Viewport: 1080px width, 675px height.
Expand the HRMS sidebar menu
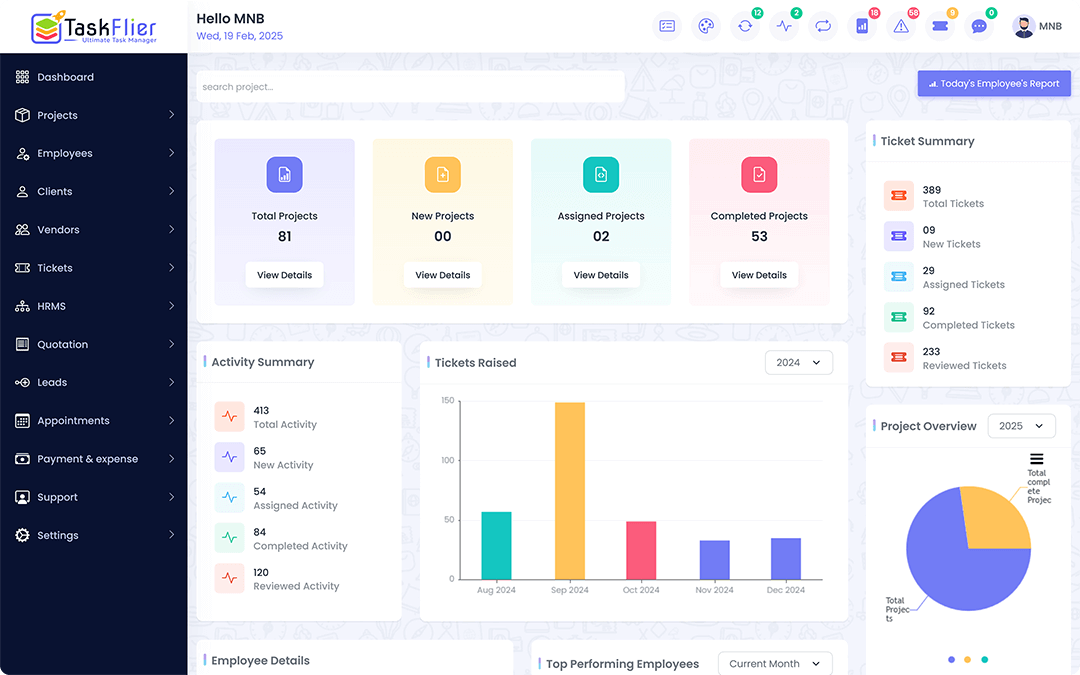[94, 306]
